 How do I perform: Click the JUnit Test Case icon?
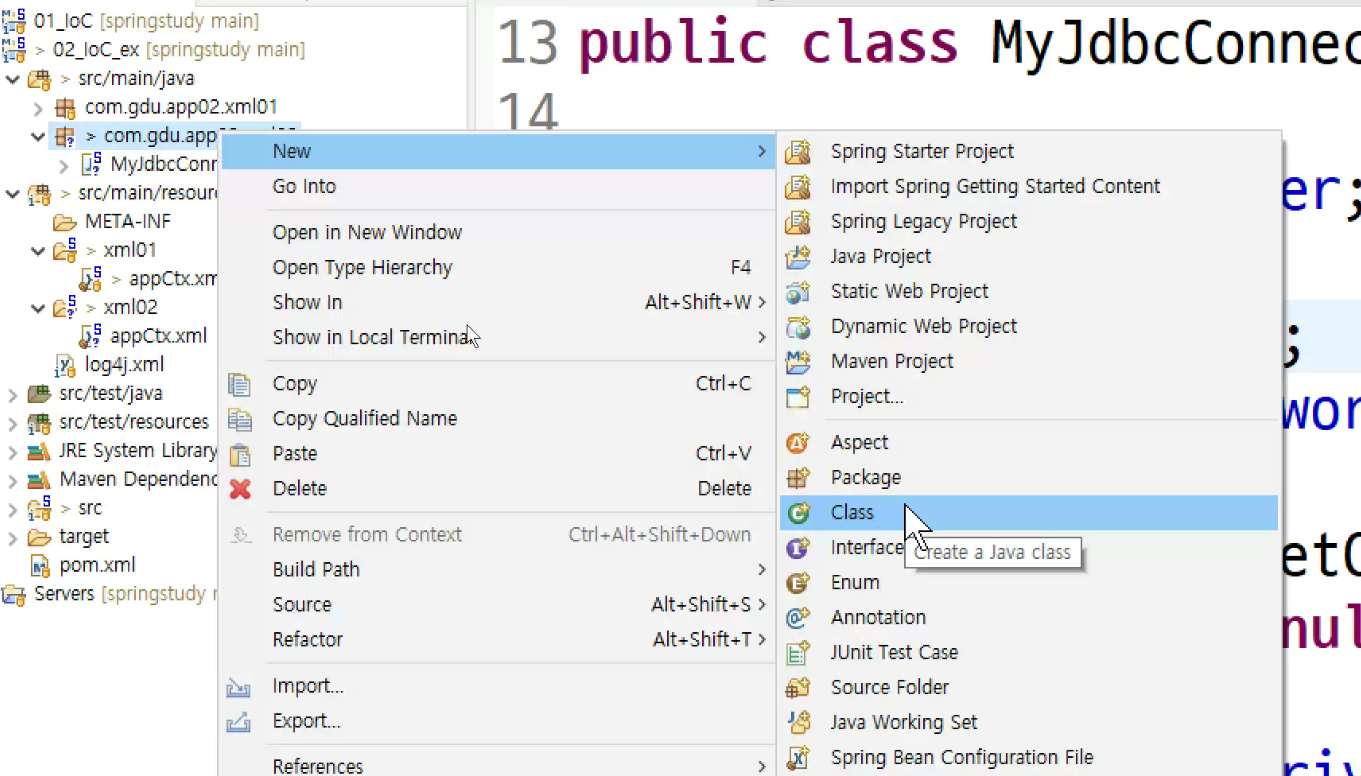tap(797, 653)
